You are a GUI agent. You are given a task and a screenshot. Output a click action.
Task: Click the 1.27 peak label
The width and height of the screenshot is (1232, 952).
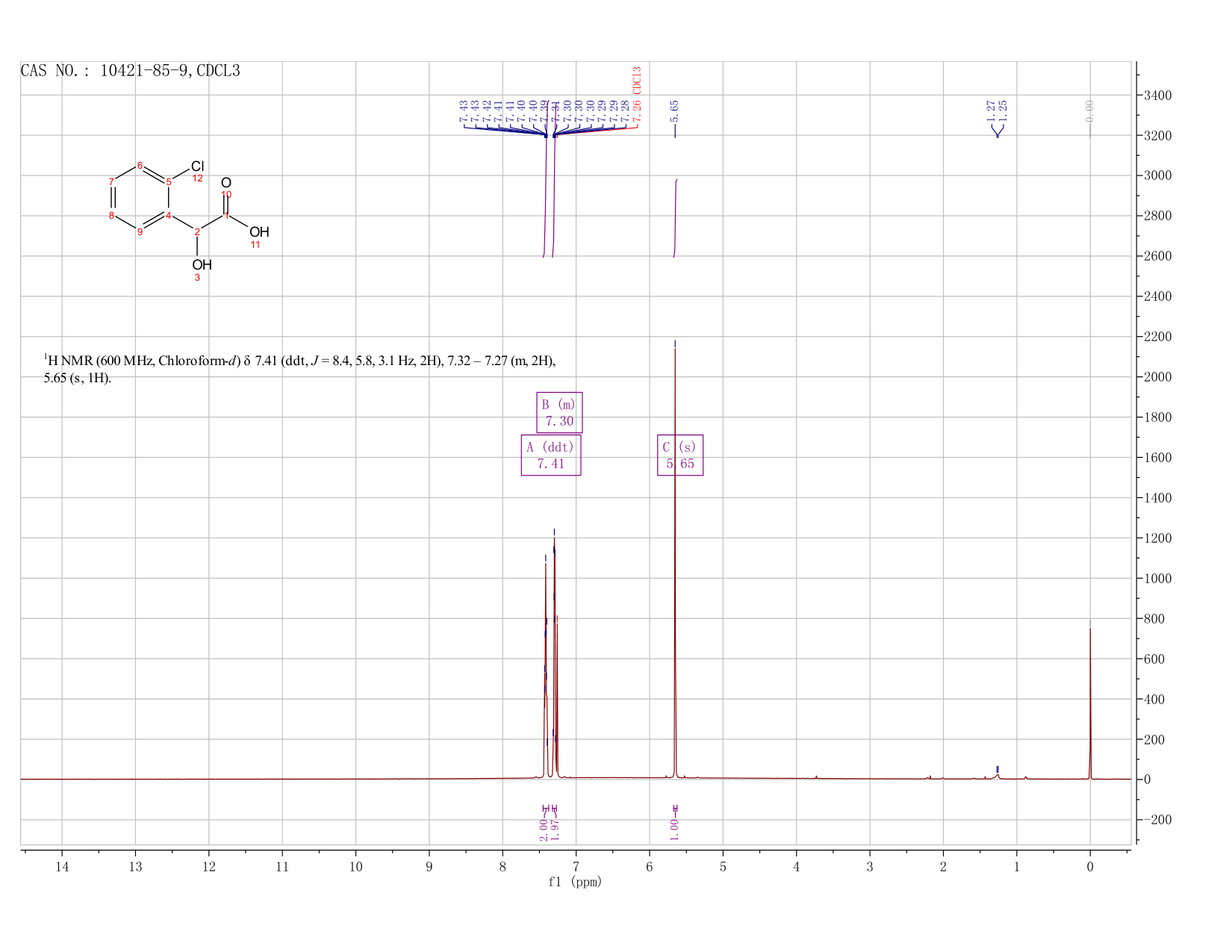click(x=991, y=111)
